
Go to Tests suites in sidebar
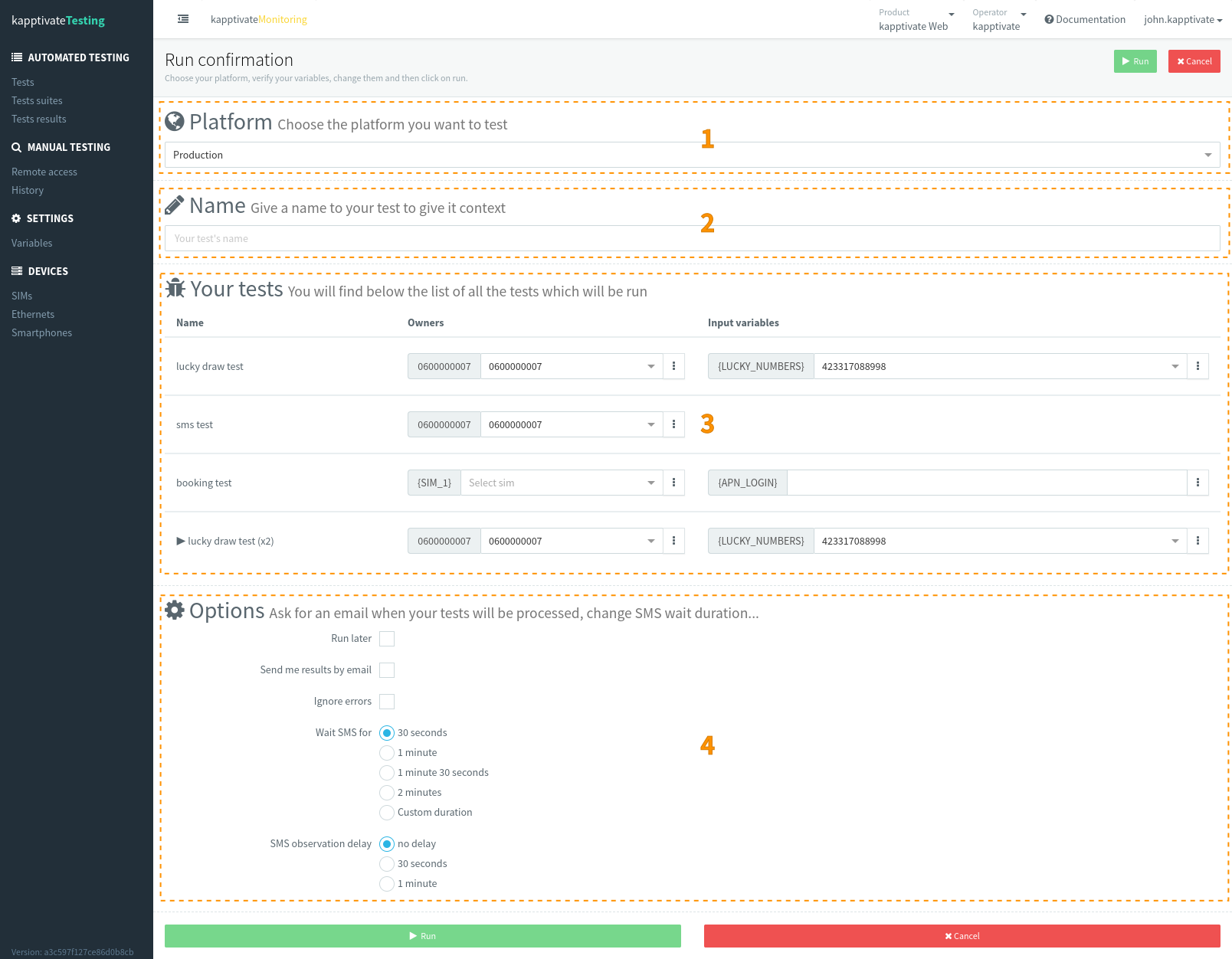[x=37, y=100]
